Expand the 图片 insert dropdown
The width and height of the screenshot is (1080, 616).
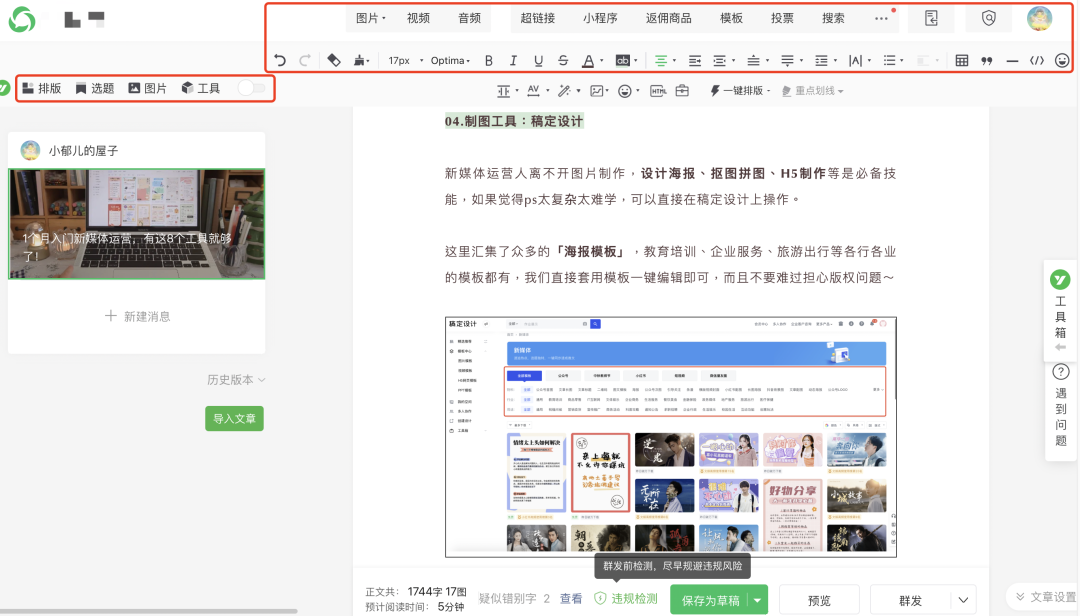(371, 19)
